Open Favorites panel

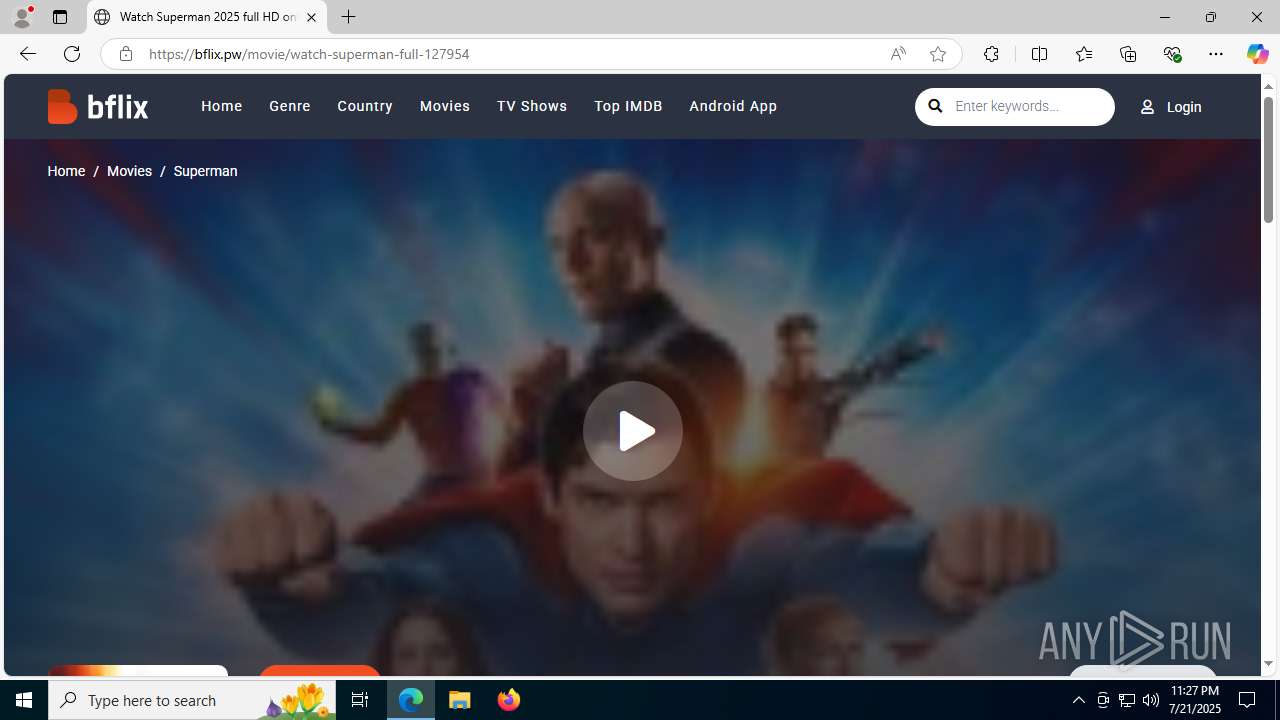point(1083,54)
